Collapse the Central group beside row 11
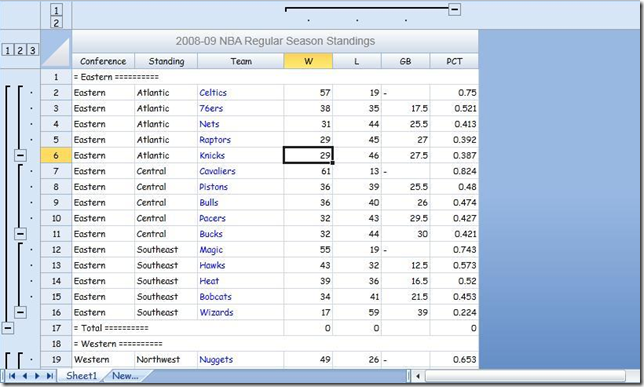This screenshot has height=387, width=644. pos(20,234)
